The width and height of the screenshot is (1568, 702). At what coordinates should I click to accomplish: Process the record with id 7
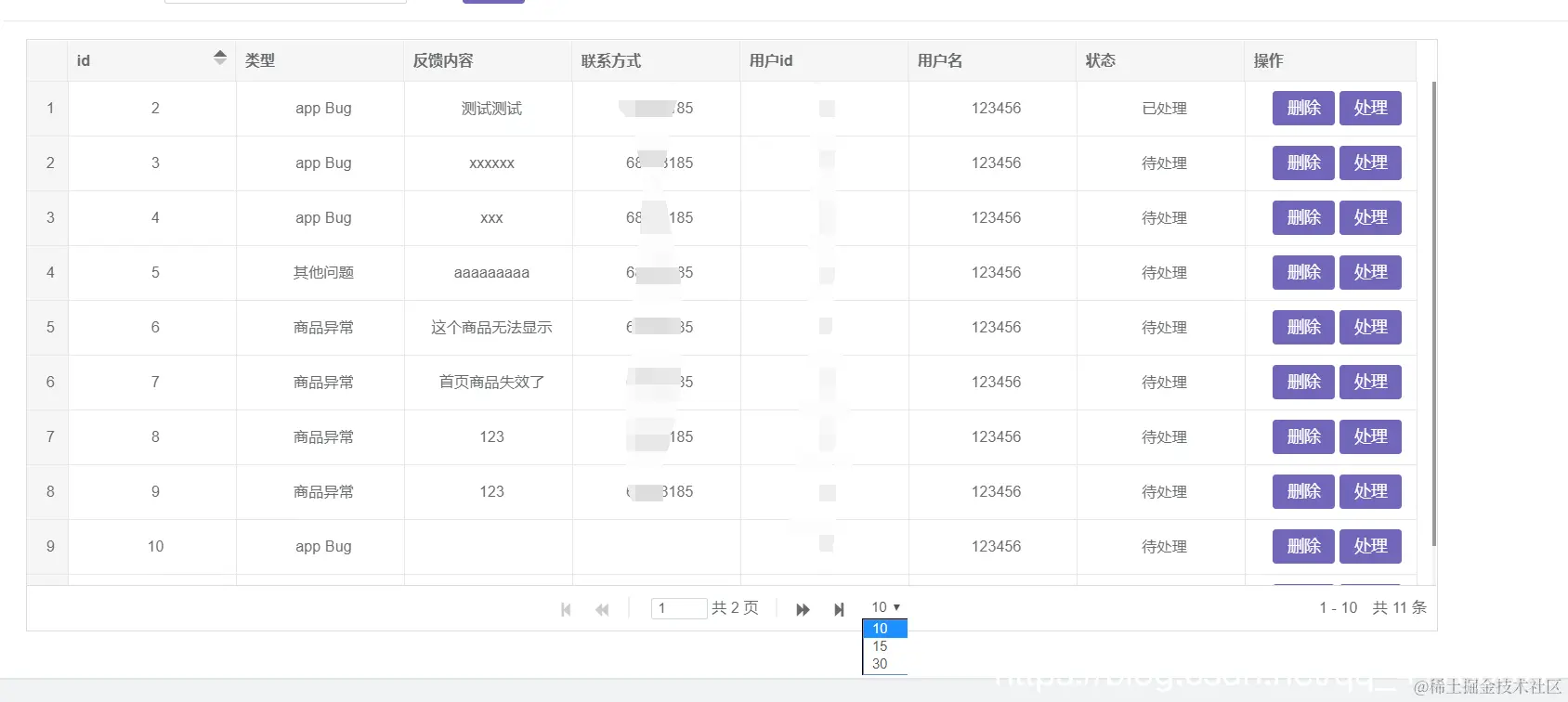pos(1370,382)
